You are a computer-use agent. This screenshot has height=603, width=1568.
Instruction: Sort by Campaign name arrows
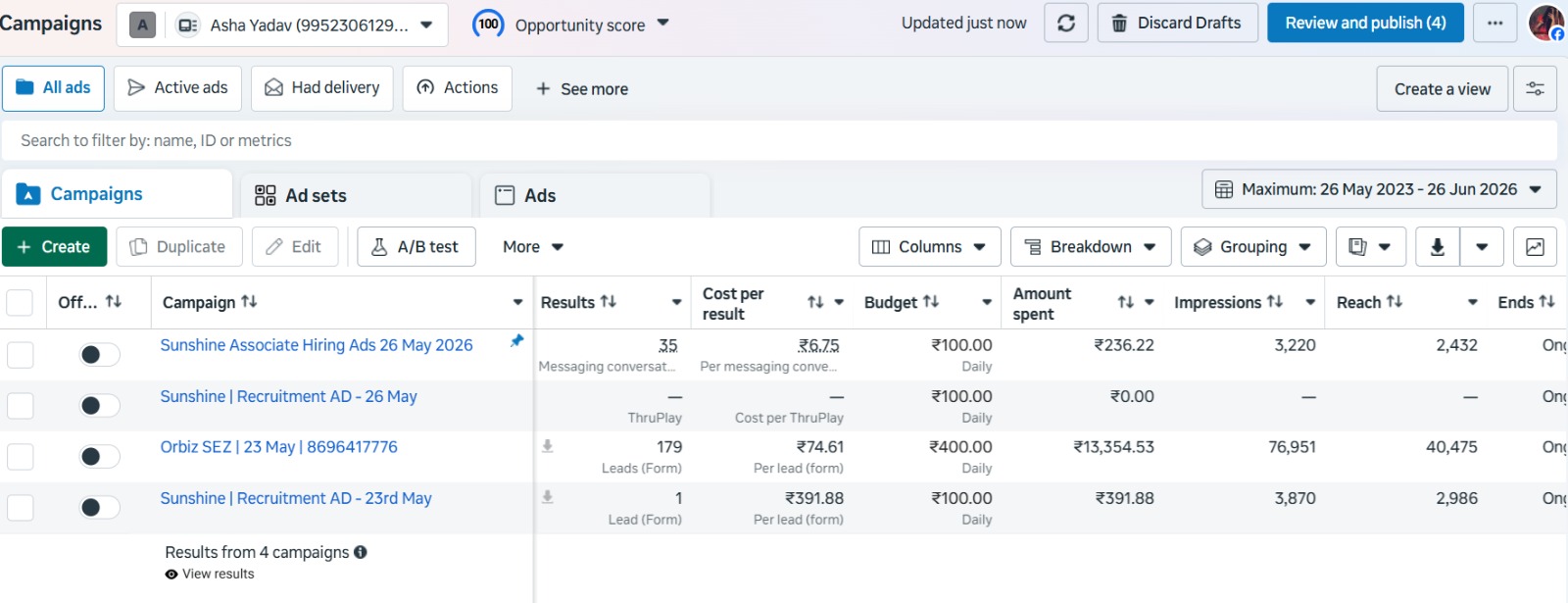249,302
